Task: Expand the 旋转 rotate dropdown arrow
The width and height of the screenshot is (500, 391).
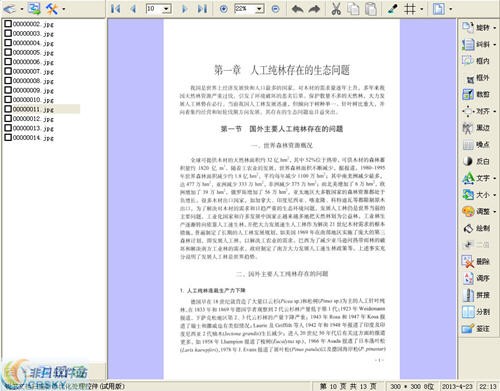Action: click(x=495, y=28)
